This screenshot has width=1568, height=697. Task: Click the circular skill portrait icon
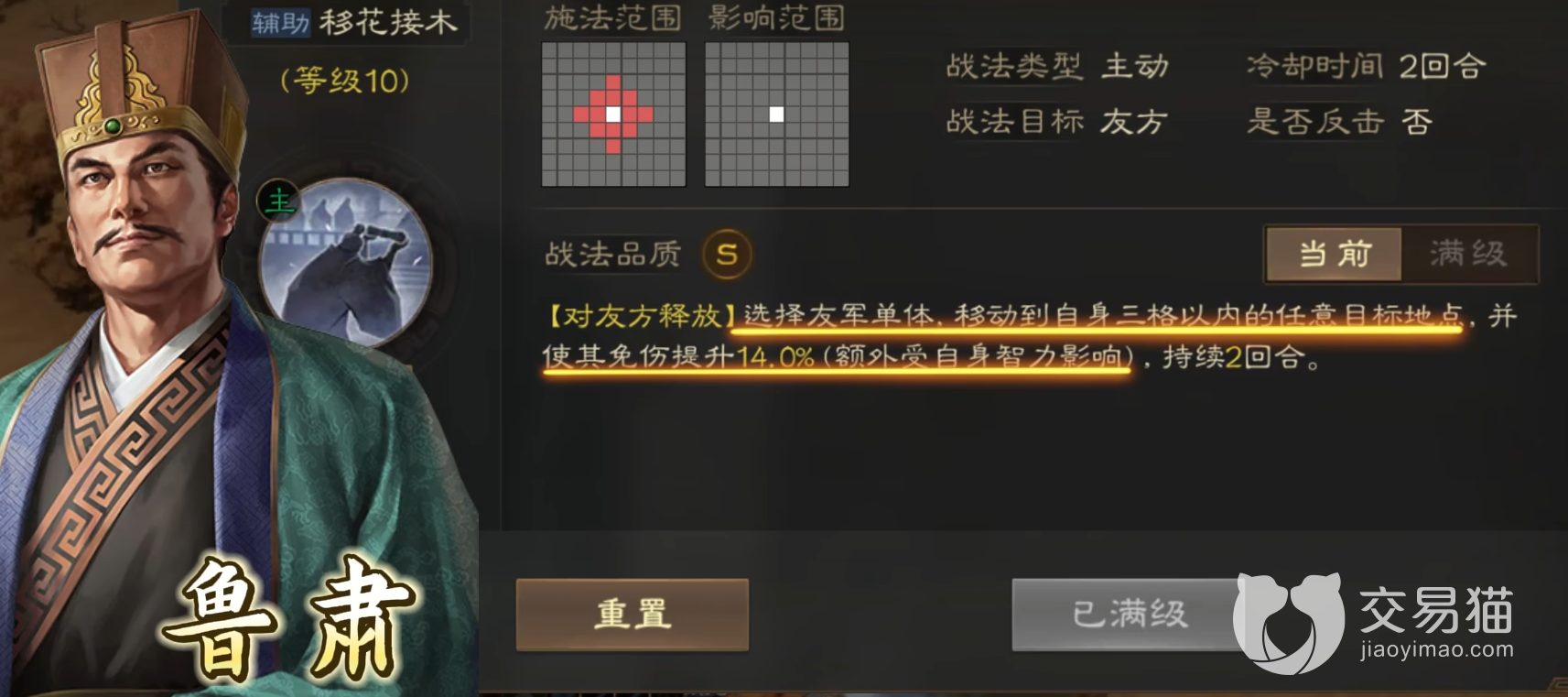coord(345,264)
